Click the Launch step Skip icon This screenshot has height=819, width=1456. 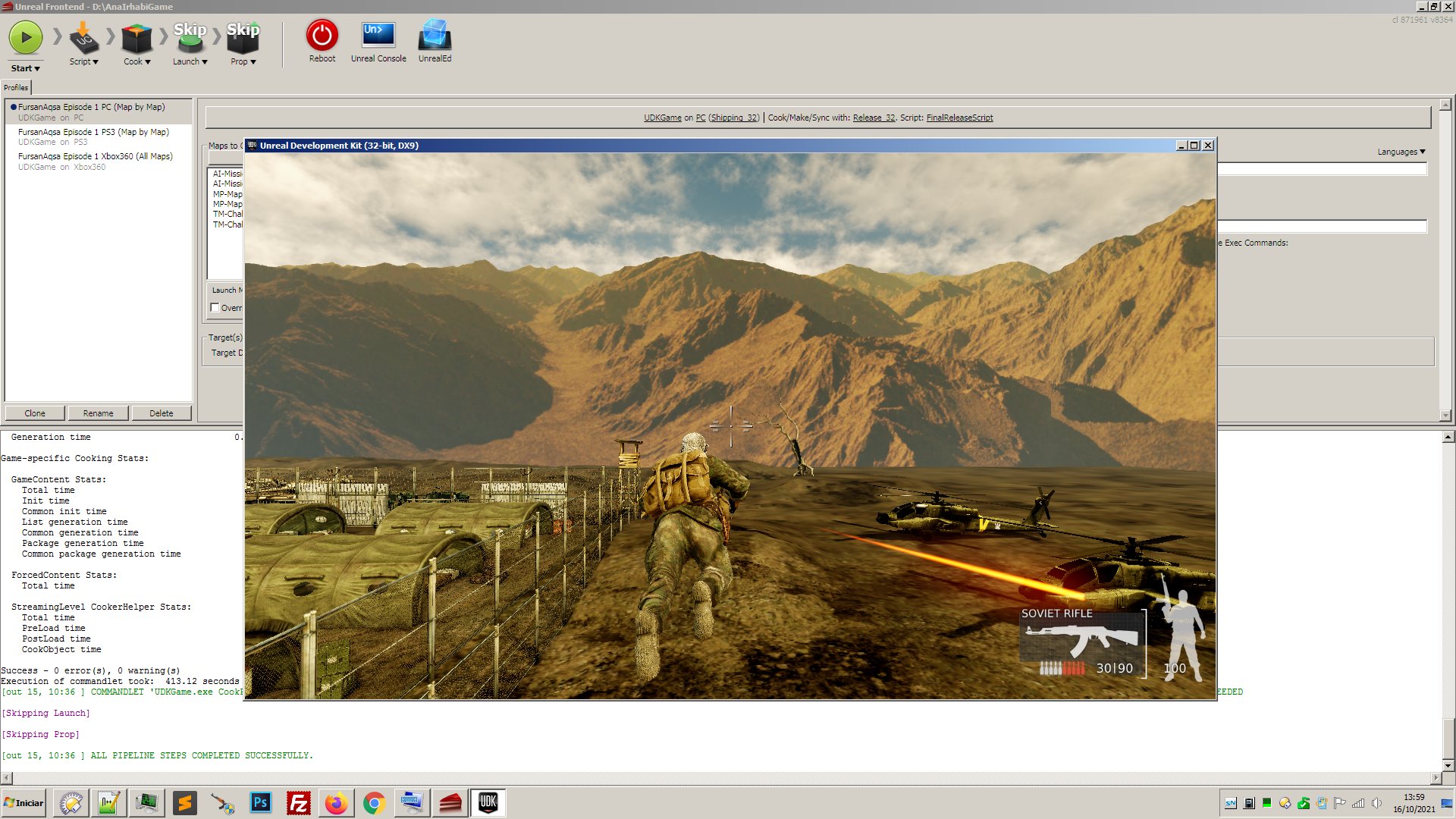(190, 37)
